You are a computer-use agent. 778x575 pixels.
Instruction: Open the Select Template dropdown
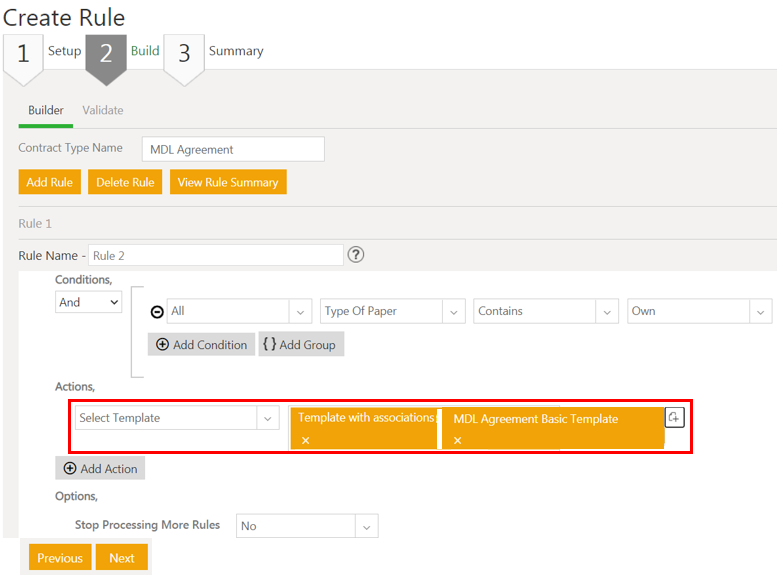(177, 418)
